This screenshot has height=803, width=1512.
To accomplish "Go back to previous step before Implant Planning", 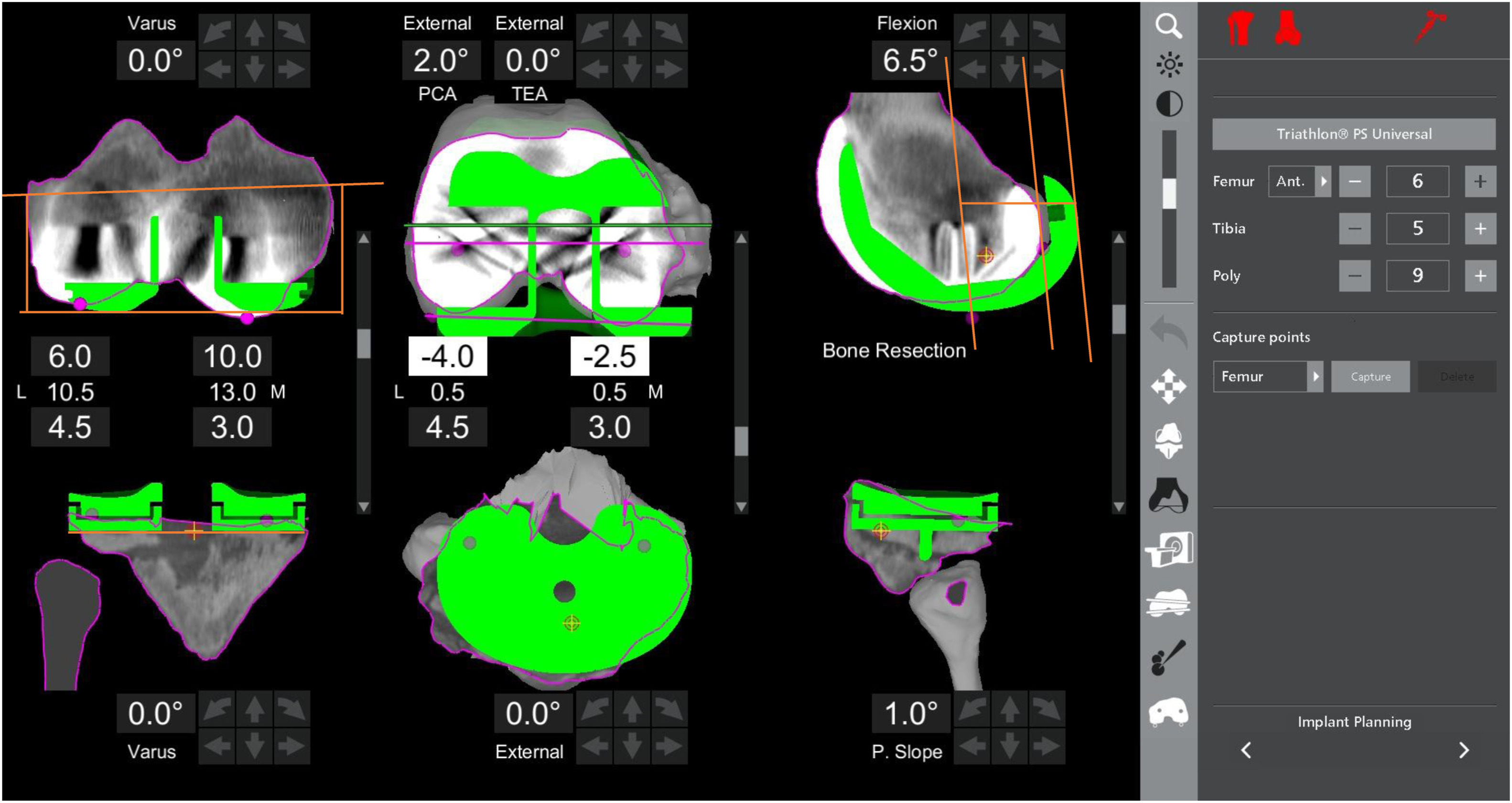I will click(x=1246, y=750).
